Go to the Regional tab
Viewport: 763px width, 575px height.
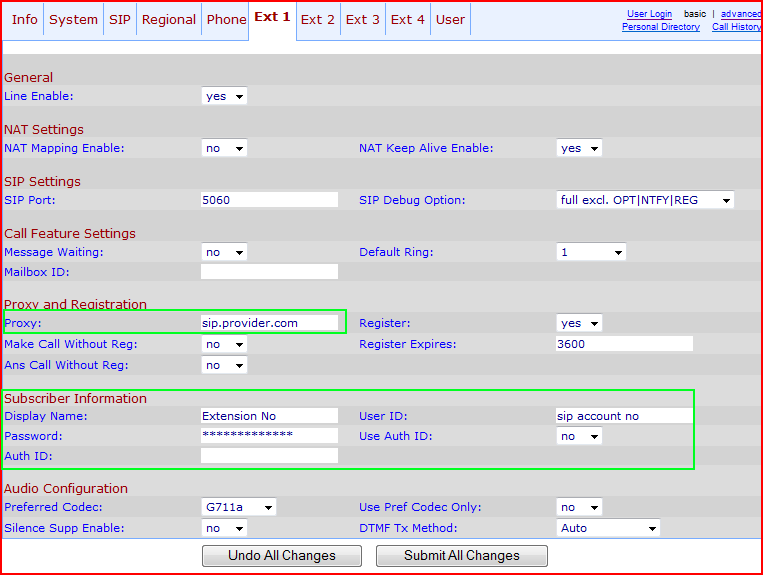169,20
